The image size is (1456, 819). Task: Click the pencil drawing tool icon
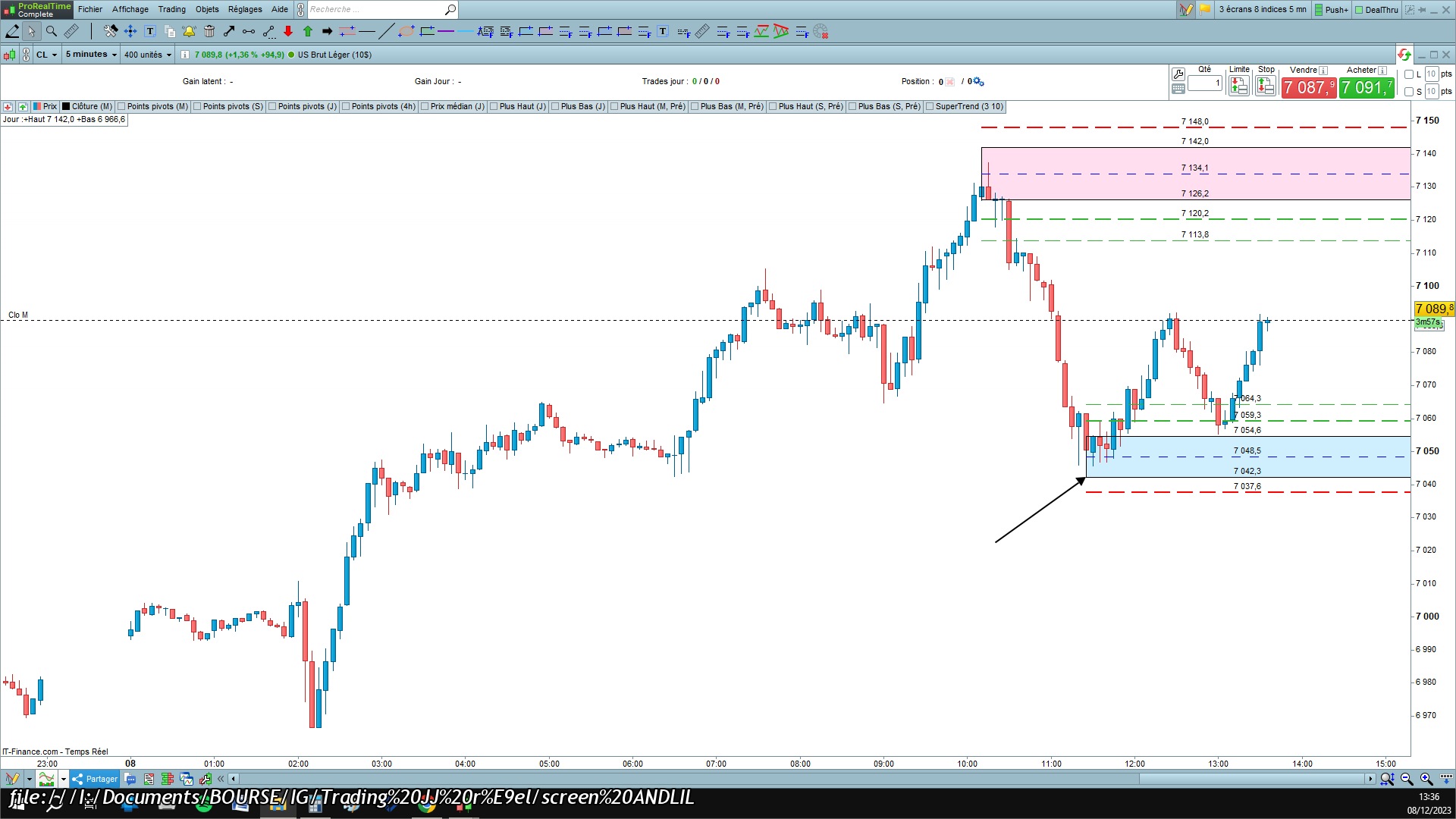(x=12, y=31)
